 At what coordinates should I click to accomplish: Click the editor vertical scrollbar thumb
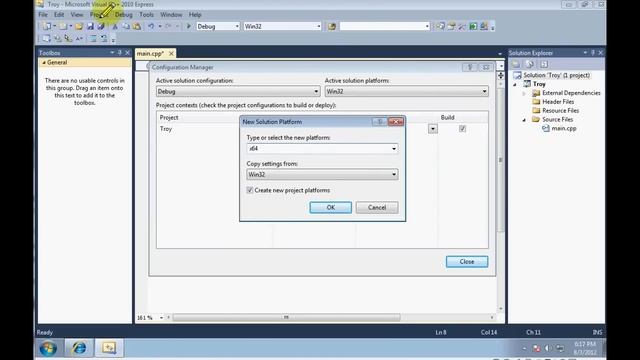(500, 160)
